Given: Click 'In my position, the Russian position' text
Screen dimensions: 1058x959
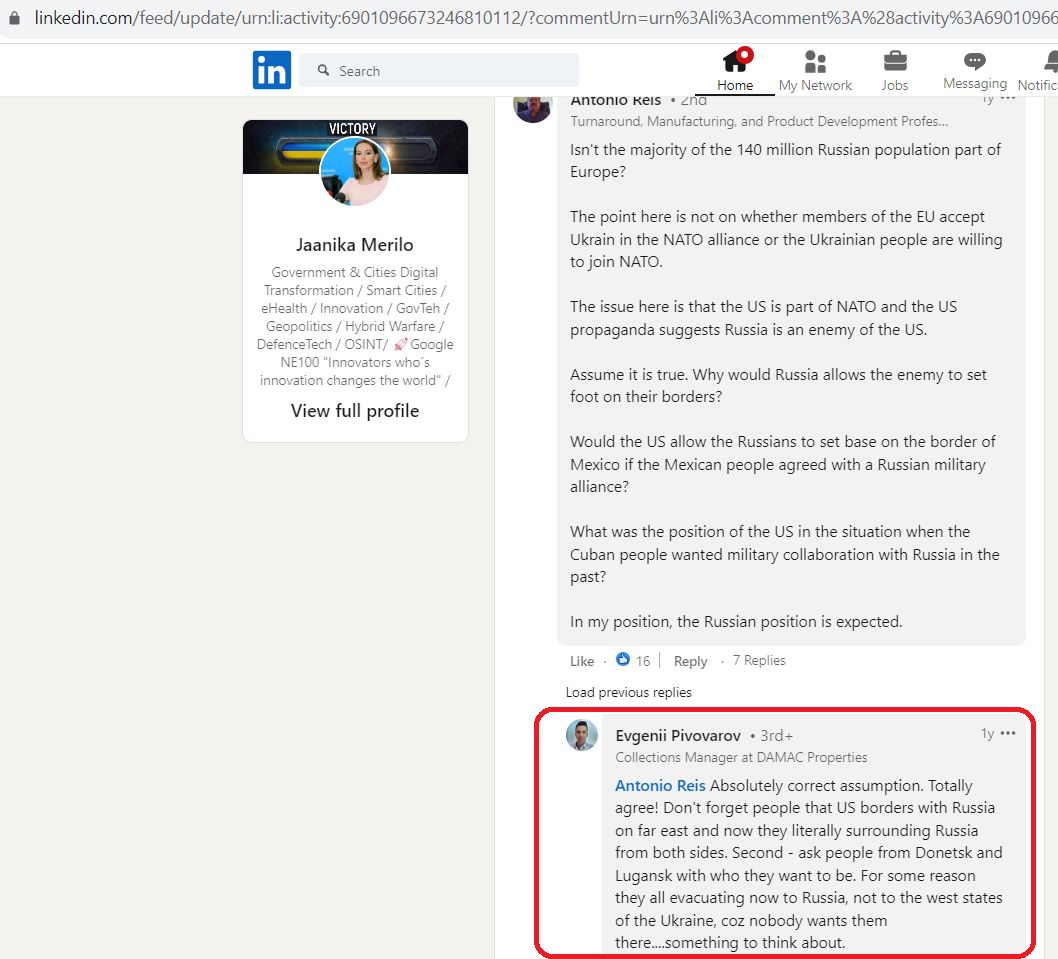Looking at the screenshot, I should (735, 622).
